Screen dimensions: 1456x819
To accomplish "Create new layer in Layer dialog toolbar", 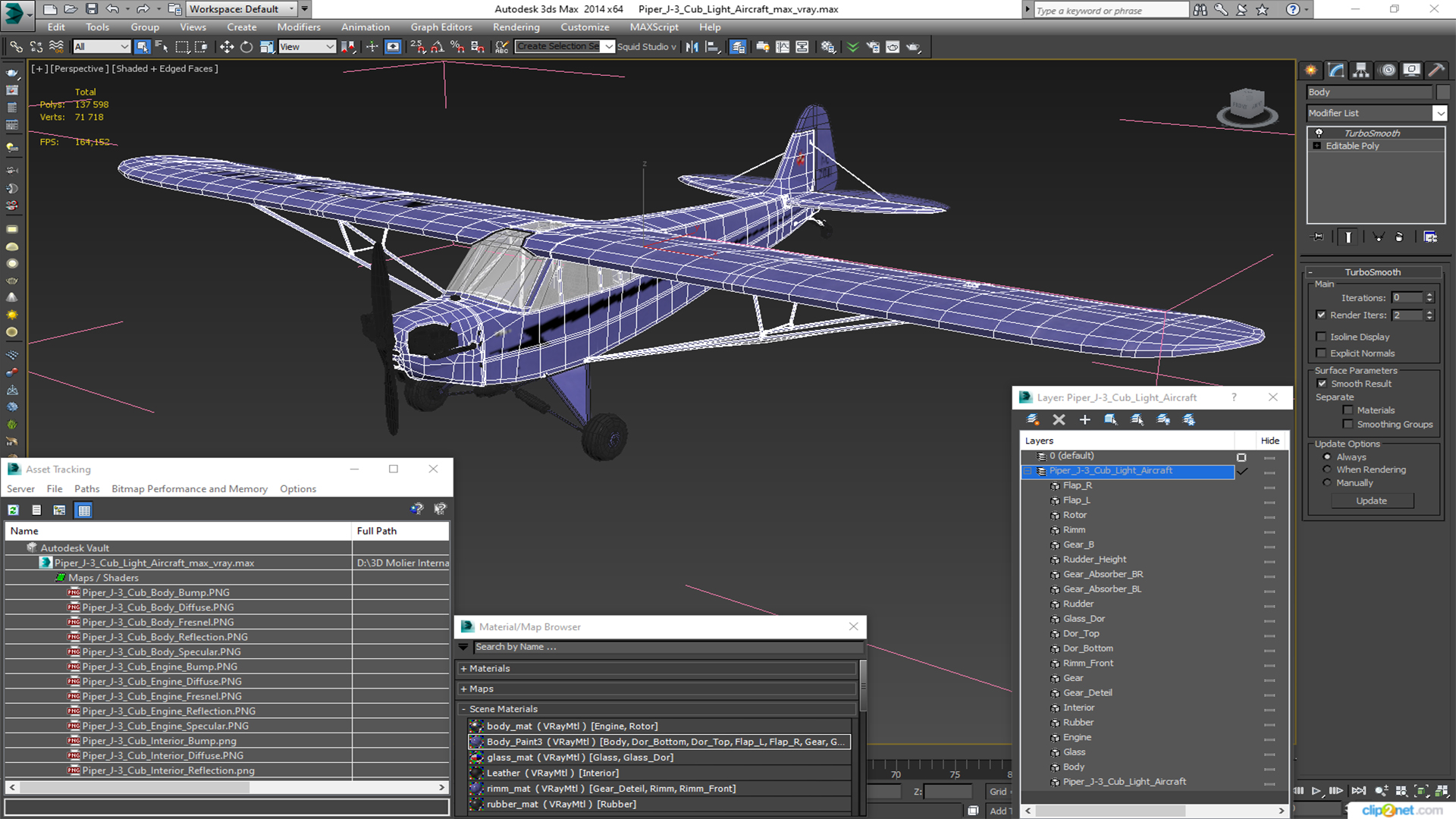I will tap(1033, 419).
